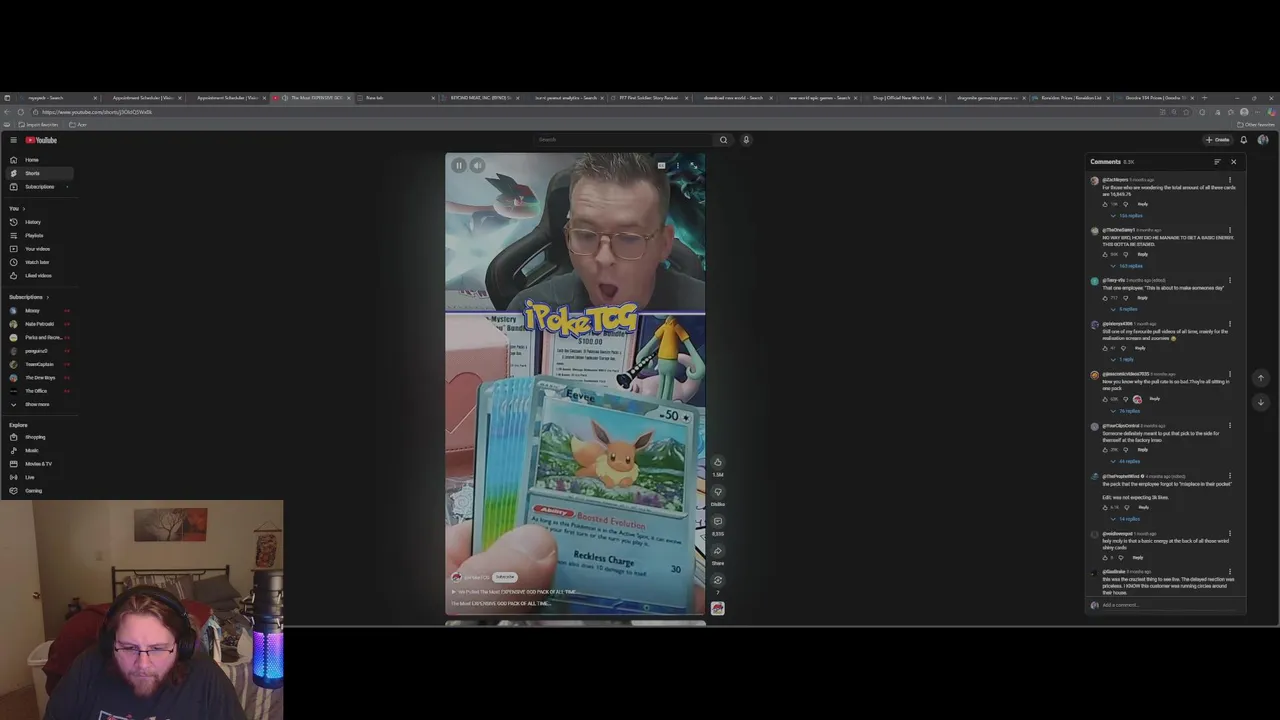Image resolution: width=1280 pixels, height=720 pixels.
Task: Open the Create button
Action: click(x=1218, y=140)
